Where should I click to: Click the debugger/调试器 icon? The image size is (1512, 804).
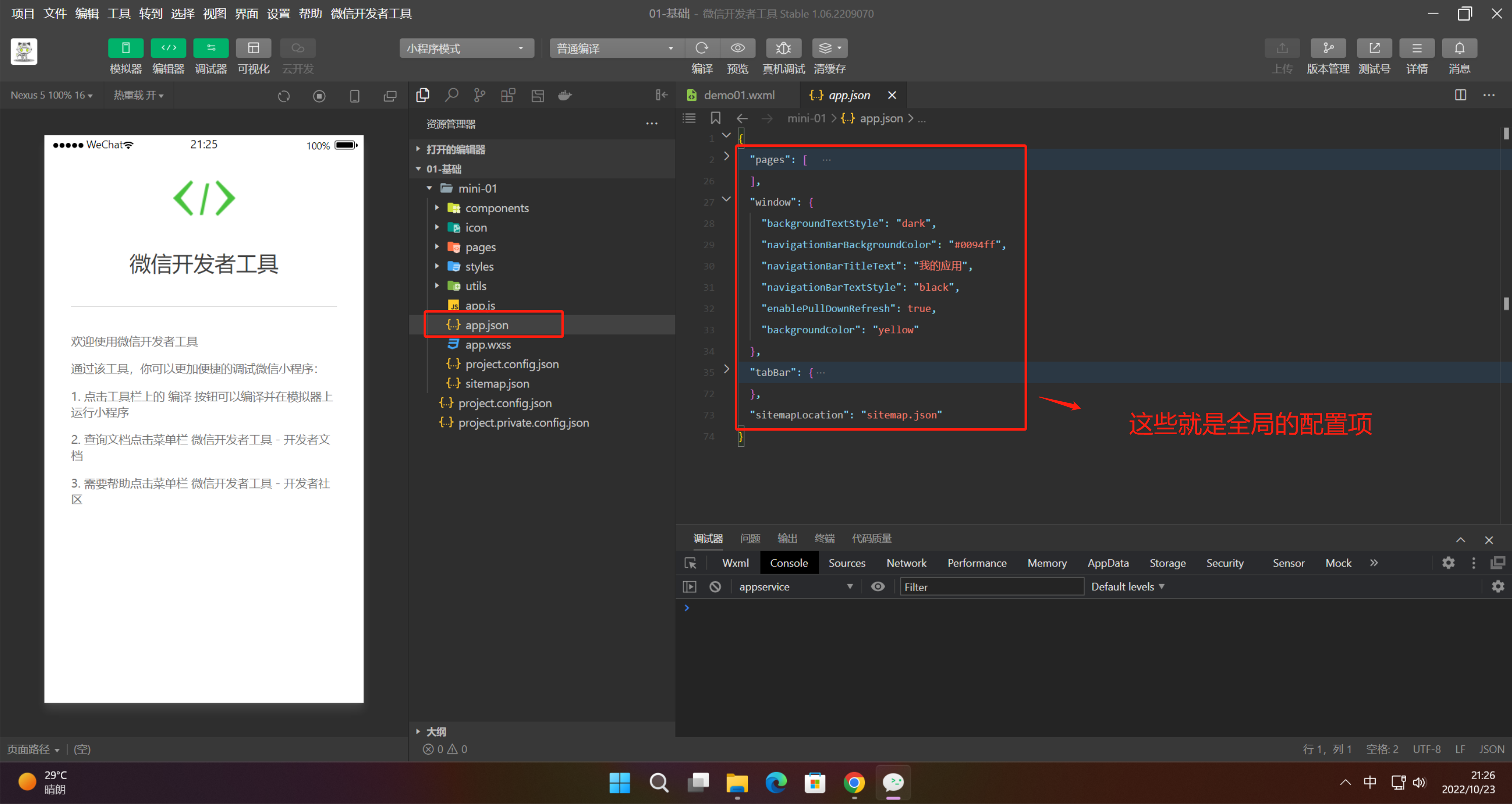coord(211,48)
